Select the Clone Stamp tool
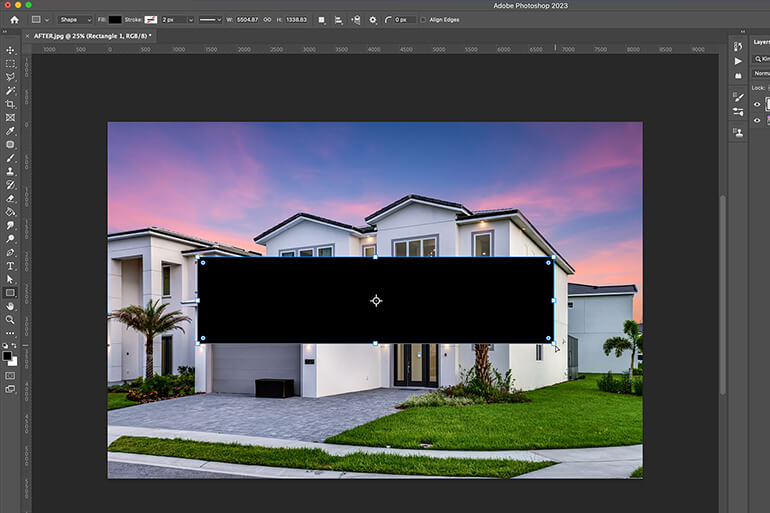Screen dimensions: 770x513 pos(10,171)
